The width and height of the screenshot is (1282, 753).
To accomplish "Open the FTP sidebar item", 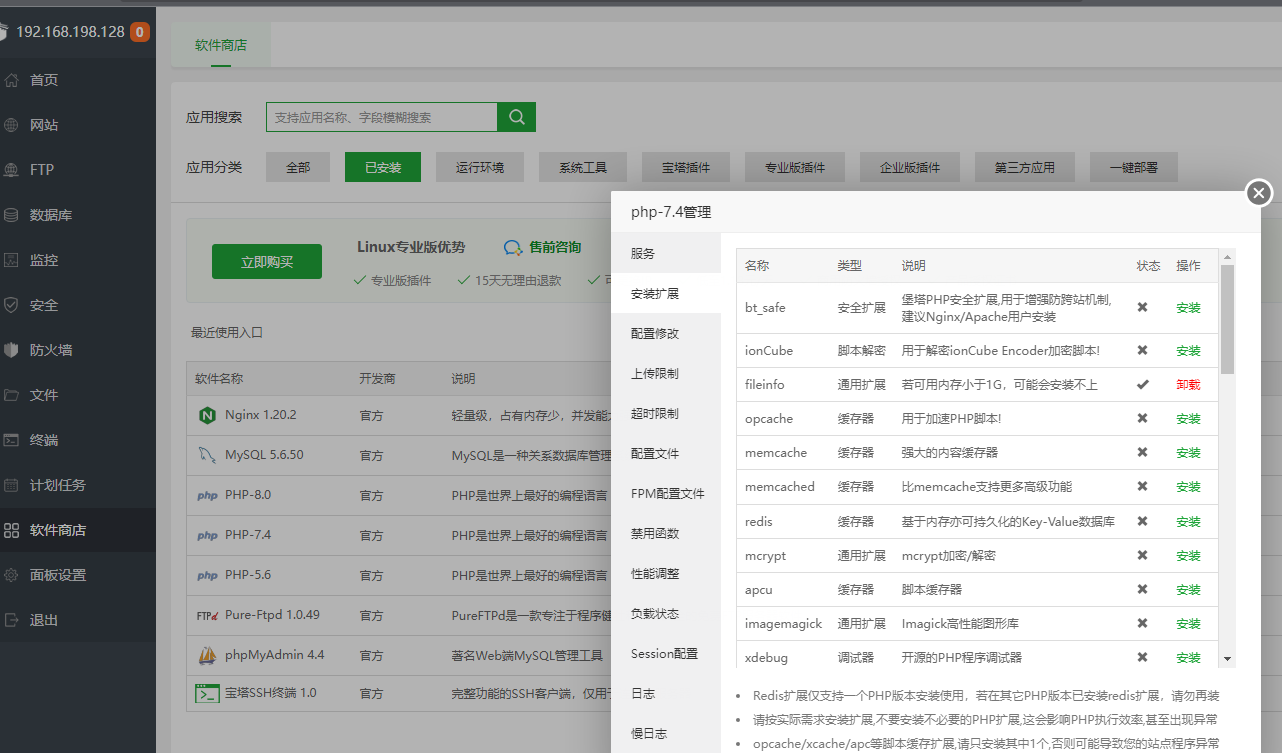I will [x=78, y=170].
